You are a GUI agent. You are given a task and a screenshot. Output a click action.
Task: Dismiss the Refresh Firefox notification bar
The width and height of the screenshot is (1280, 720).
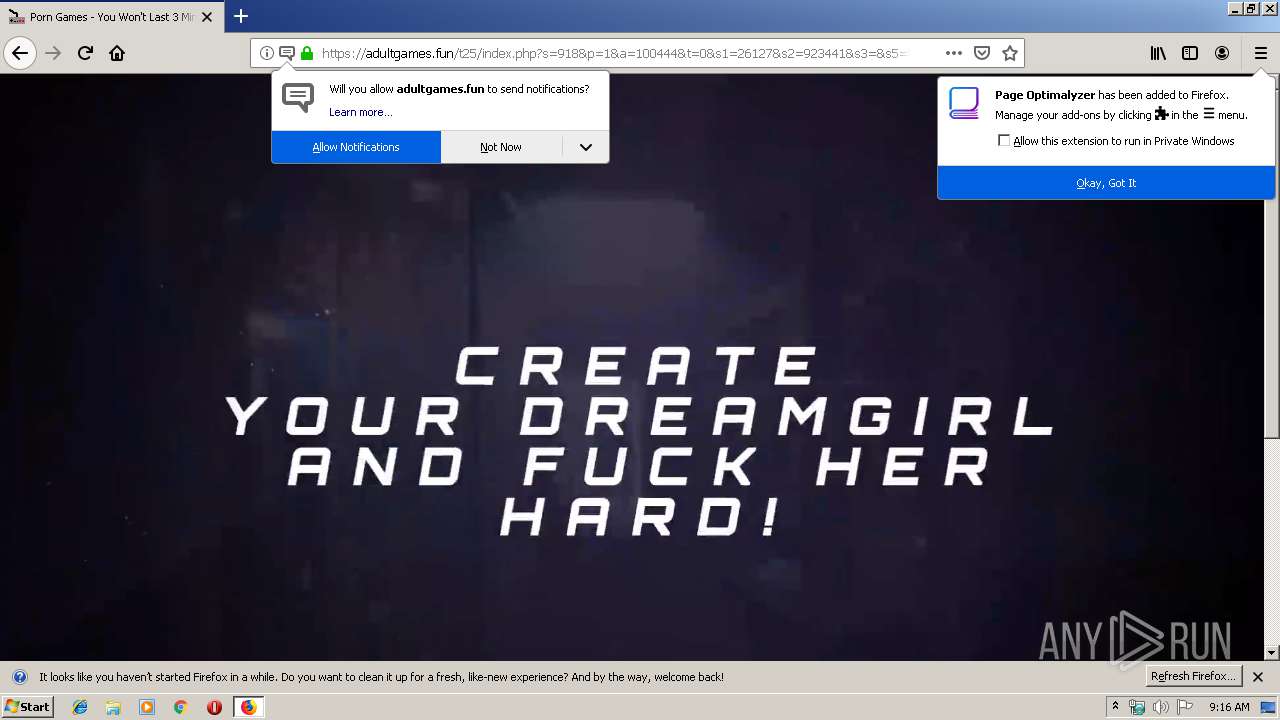(1258, 677)
